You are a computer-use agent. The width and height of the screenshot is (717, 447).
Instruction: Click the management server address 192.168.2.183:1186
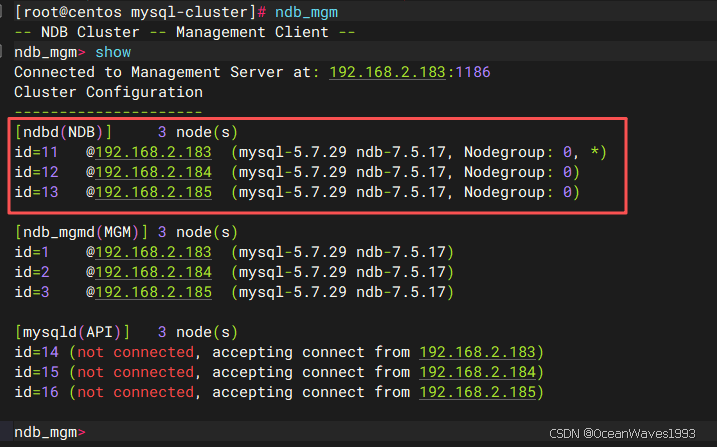tap(410, 72)
